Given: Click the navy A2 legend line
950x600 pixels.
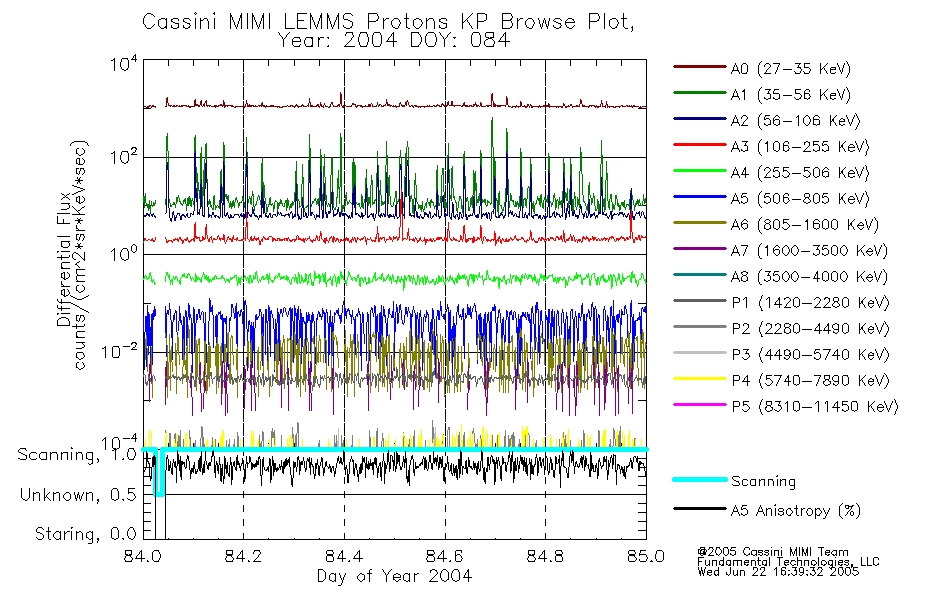Looking at the screenshot, I should coord(700,119).
